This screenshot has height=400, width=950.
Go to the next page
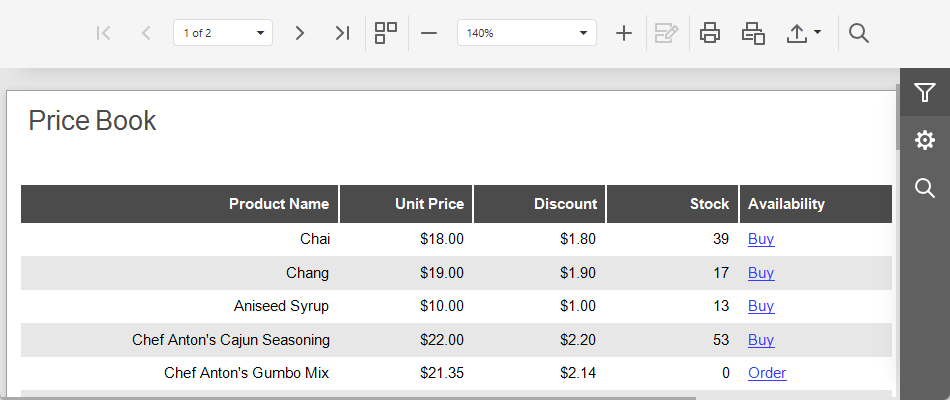point(299,33)
